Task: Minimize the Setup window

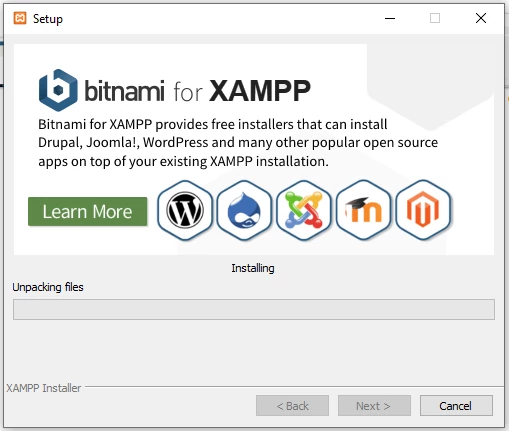Action: 390,18
